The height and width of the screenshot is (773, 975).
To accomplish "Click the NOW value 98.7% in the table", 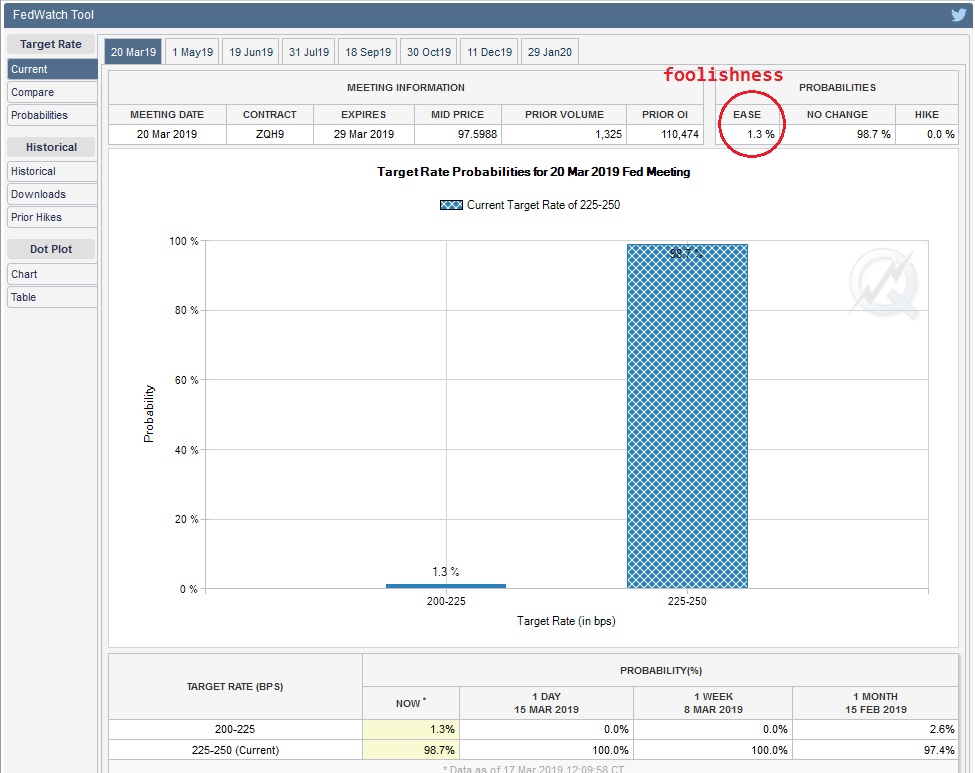I will (x=439, y=750).
